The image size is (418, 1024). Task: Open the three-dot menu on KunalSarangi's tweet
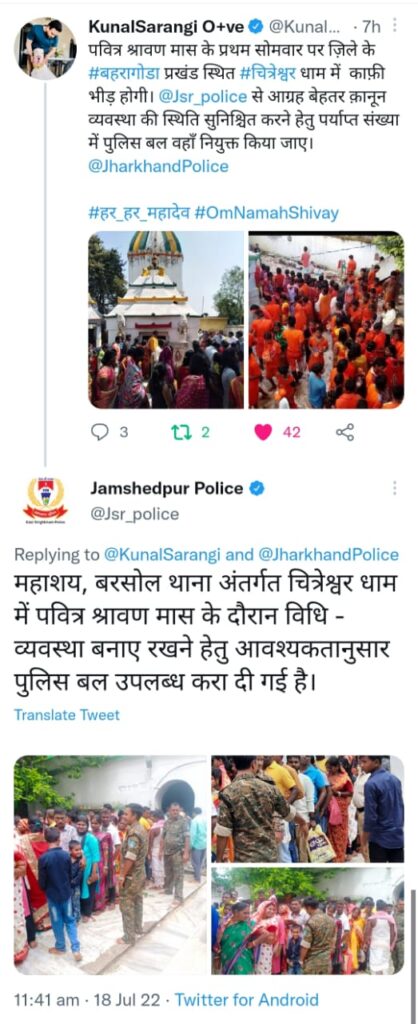tap(394, 26)
